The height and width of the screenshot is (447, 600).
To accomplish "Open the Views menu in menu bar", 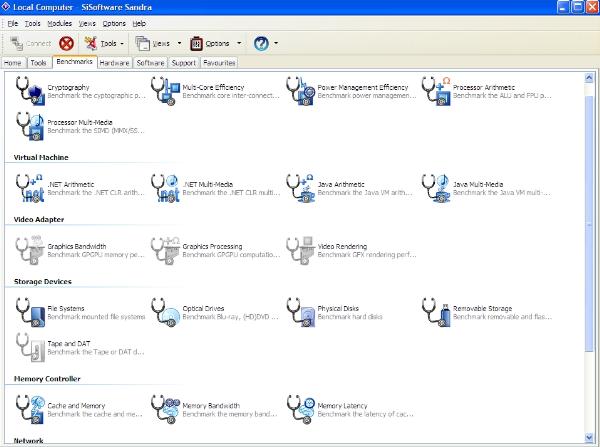I will [x=87, y=24].
